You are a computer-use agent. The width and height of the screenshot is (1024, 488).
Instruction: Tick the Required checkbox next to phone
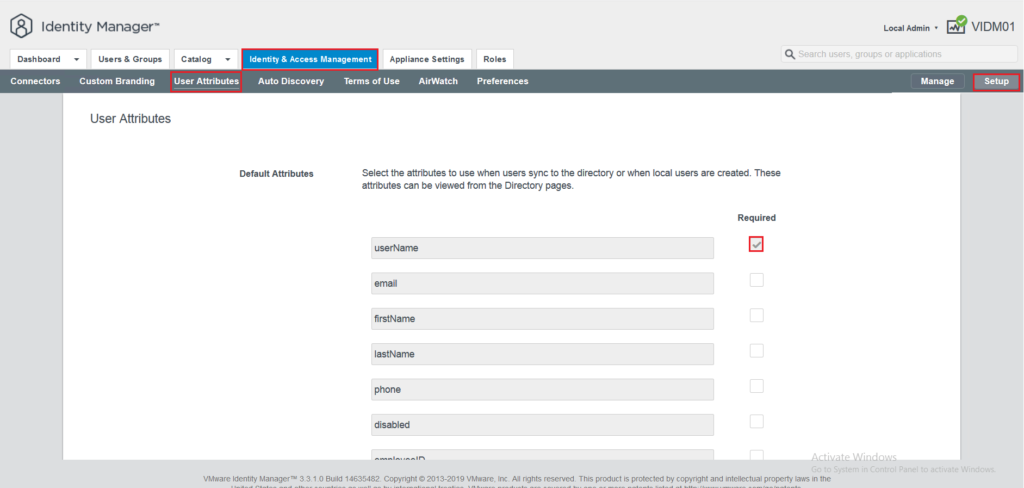(x=756, y=386)
